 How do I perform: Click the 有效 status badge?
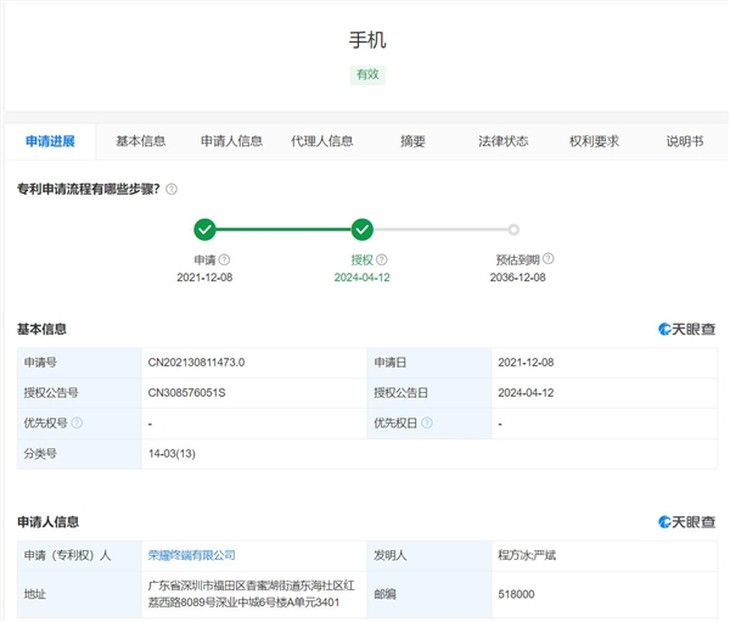click(367, 74)
